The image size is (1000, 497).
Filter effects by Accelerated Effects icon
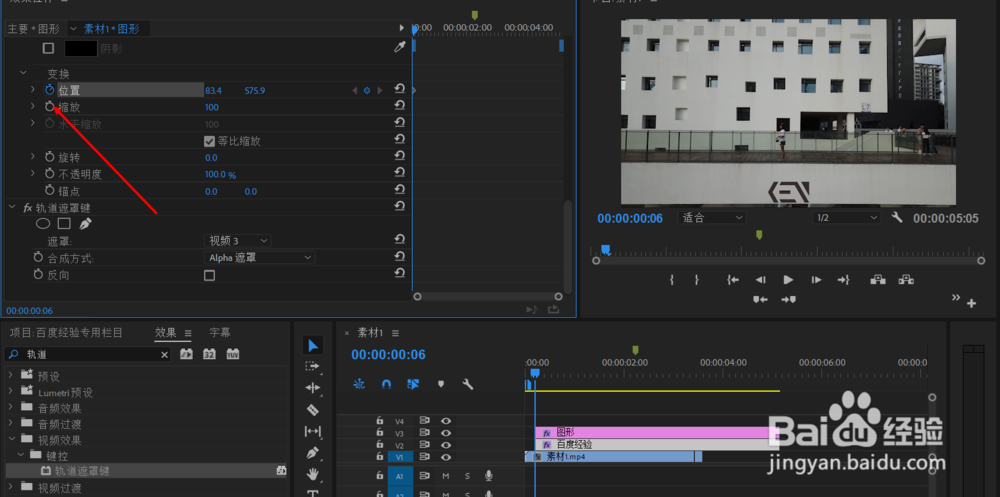point(186,354)
